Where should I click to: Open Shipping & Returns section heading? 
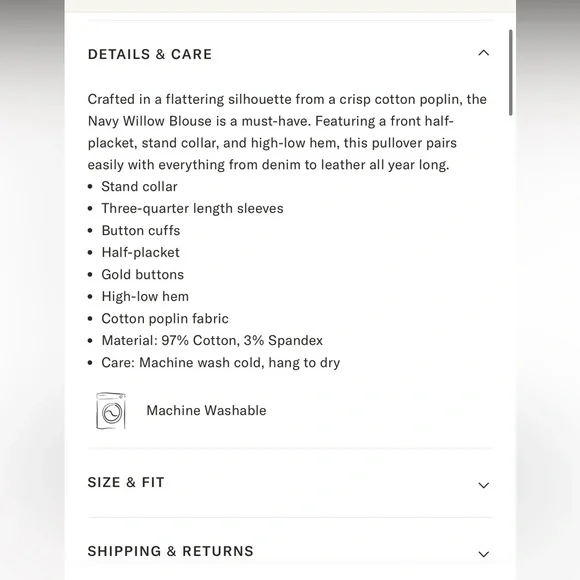(x=171, y=551)
